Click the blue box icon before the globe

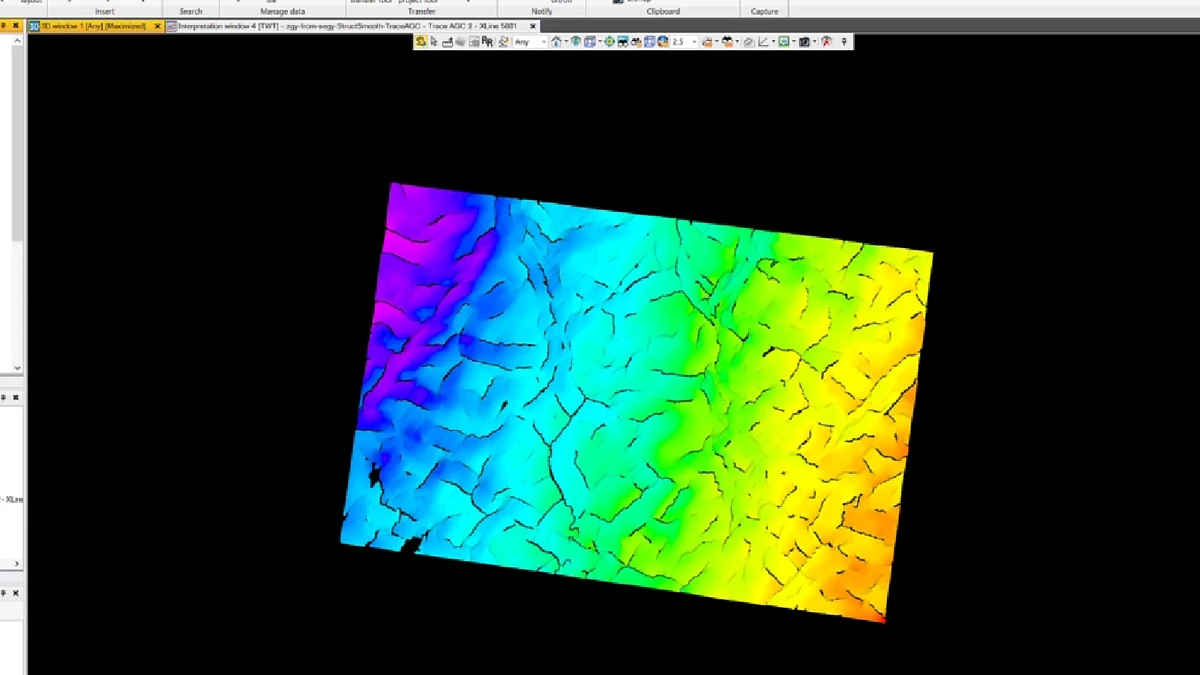(x=649, y=42)
